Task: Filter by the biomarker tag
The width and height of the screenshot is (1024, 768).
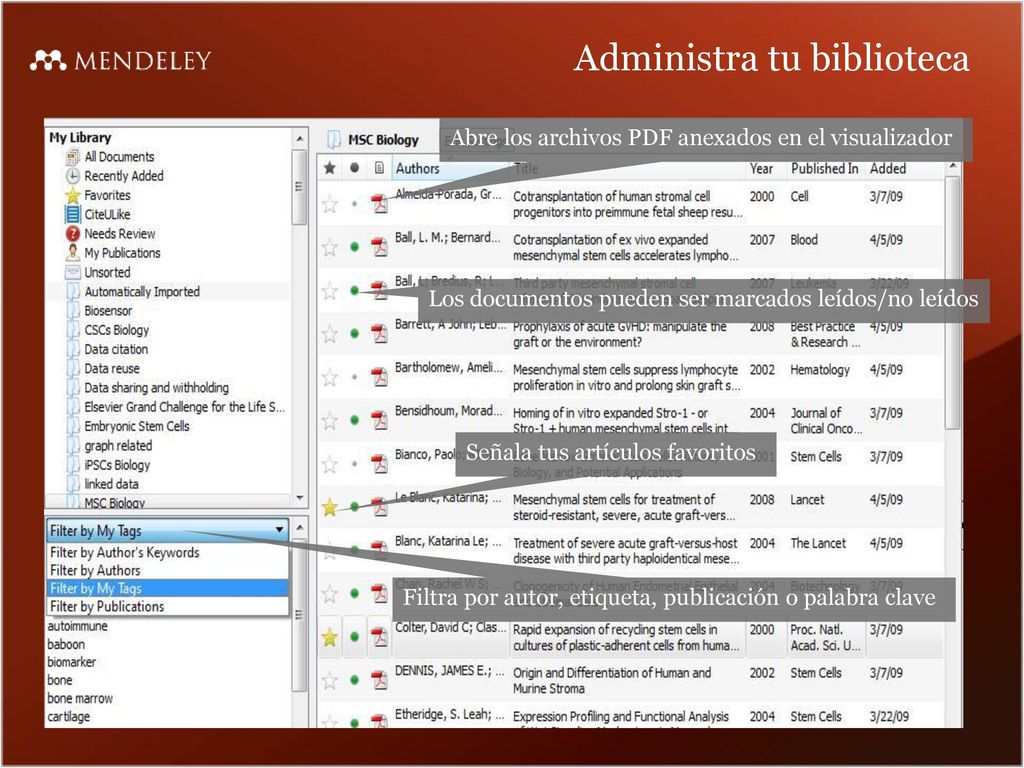Action: 71,662
